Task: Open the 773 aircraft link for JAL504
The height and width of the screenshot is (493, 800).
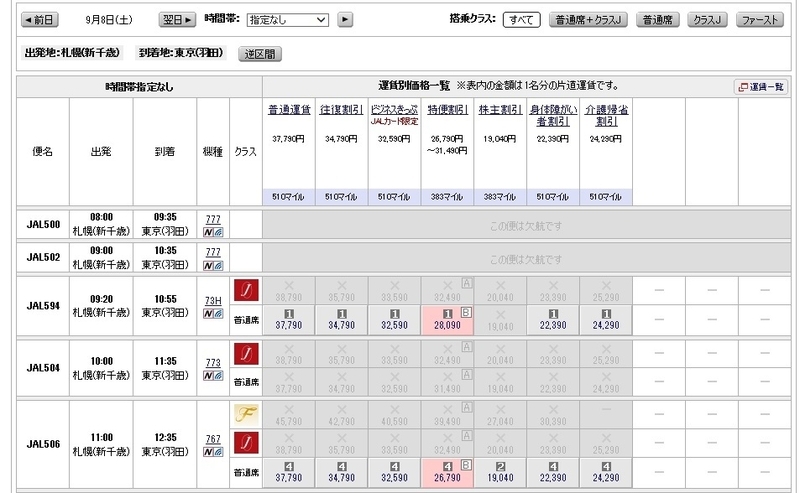Action: point(213,363)
